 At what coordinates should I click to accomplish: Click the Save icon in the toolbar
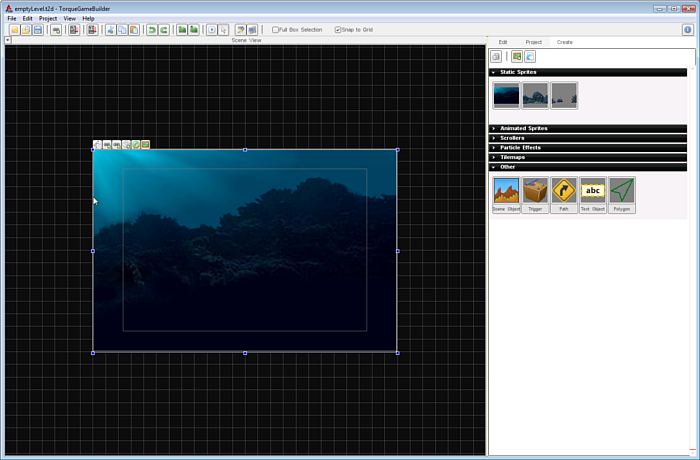click(x=37, y=30)
